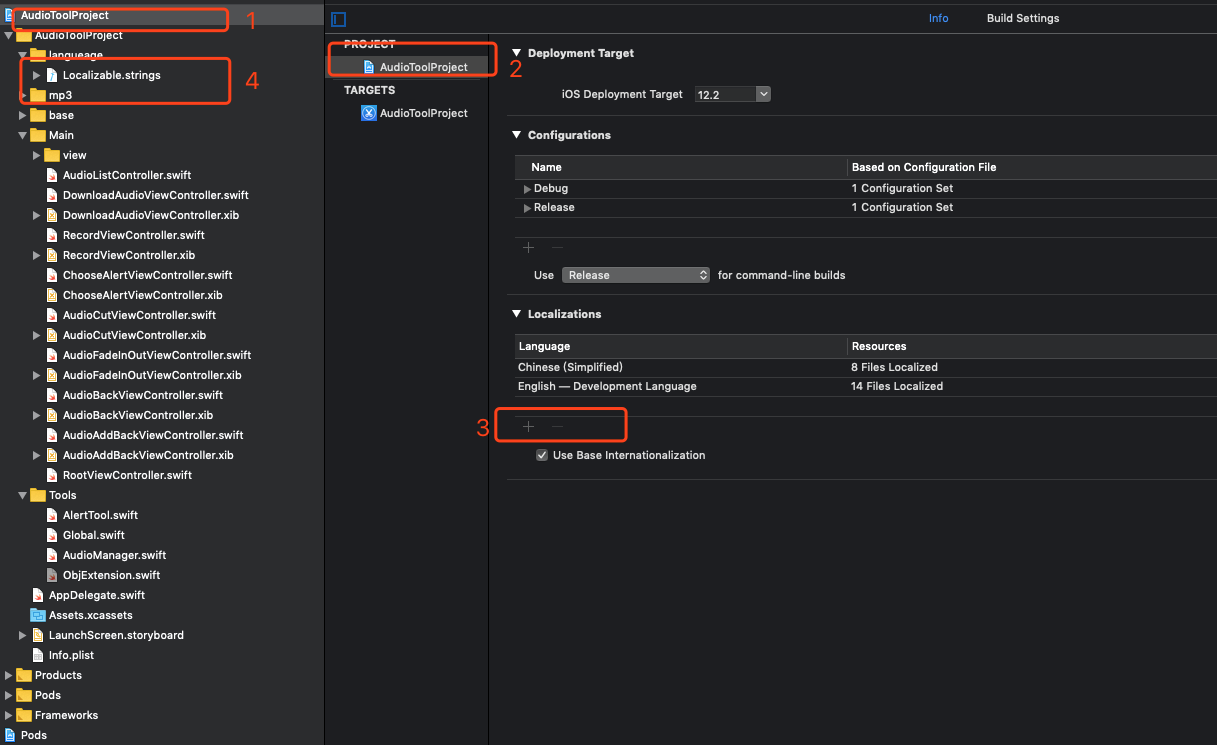Screen dimensions: 1217x745
Task: Expand the Debug configuration row
Action: [528, 188]
